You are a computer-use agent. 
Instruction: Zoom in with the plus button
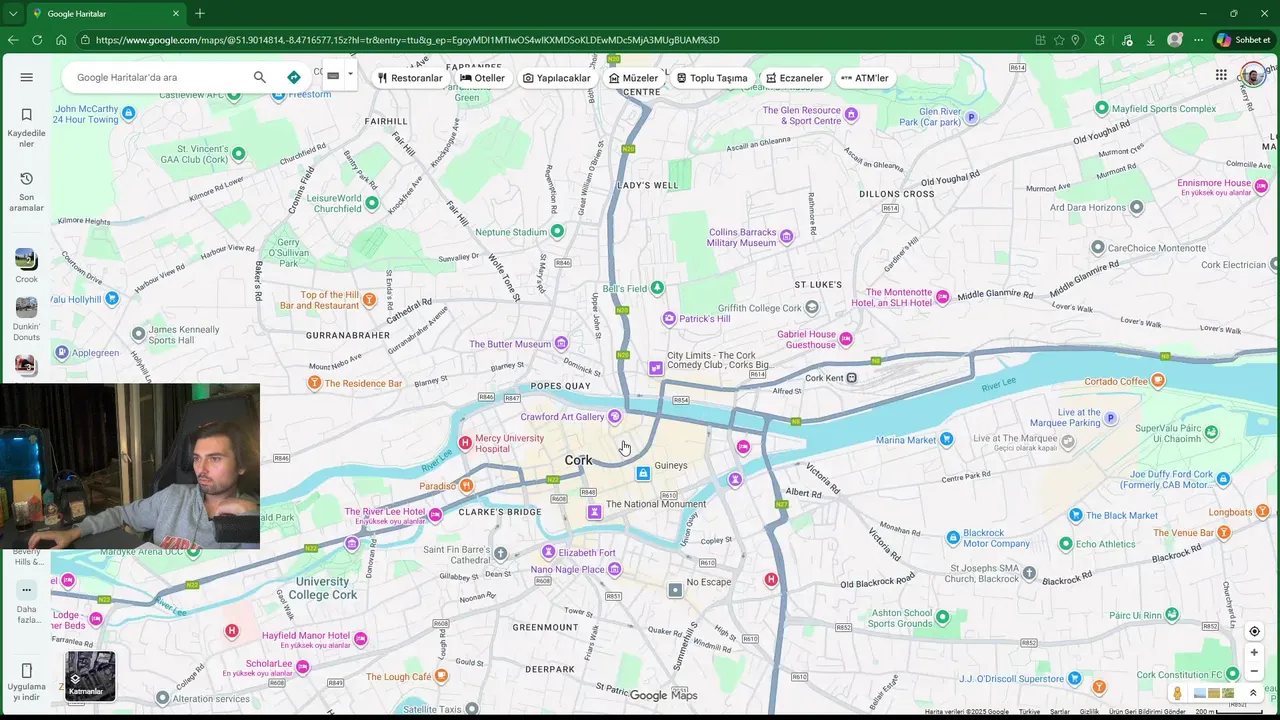coord(1254,653)
